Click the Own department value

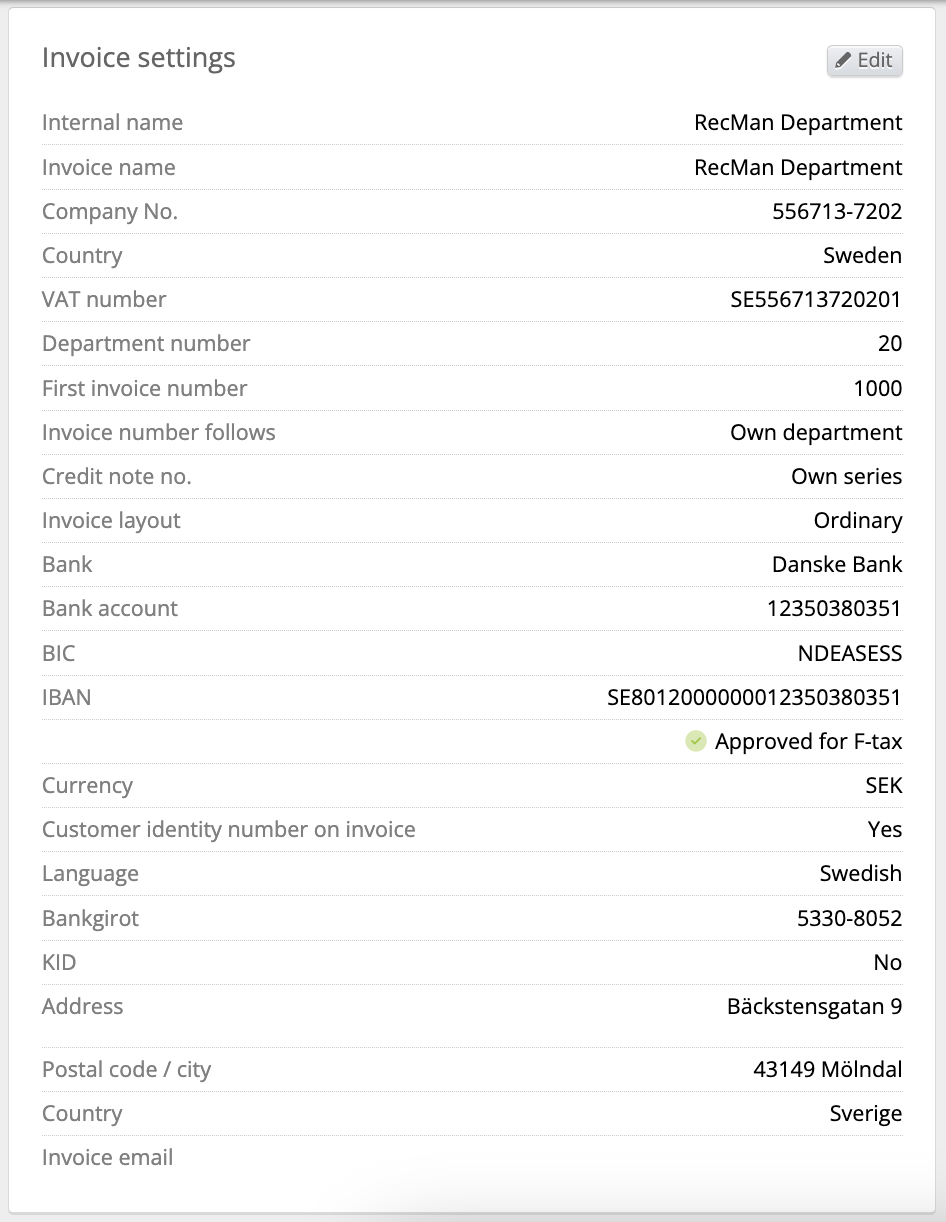tap(816, 433)
